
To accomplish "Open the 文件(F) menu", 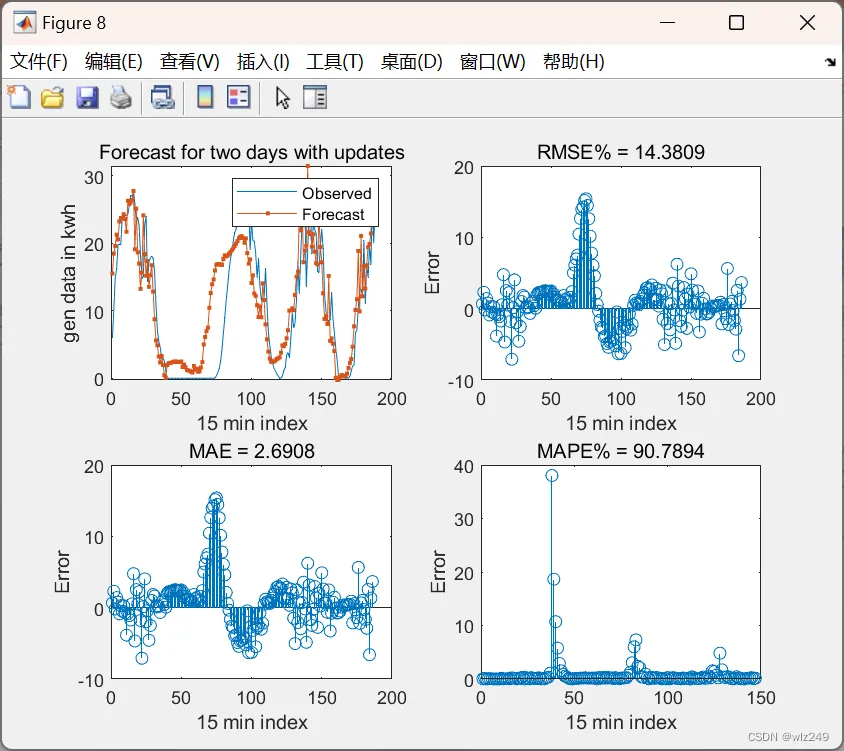I will (x=39, y=61).
